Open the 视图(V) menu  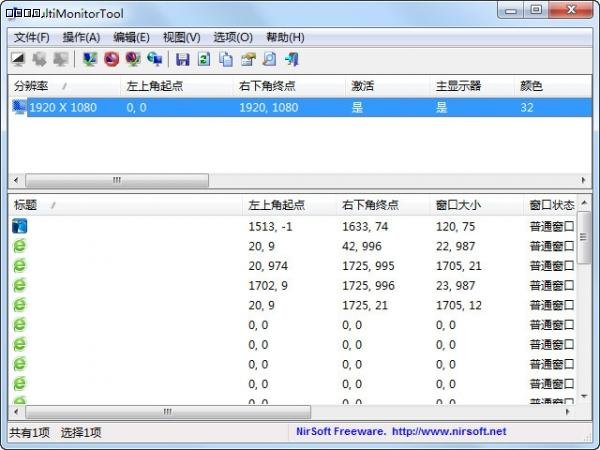click(x=182, y=38)
